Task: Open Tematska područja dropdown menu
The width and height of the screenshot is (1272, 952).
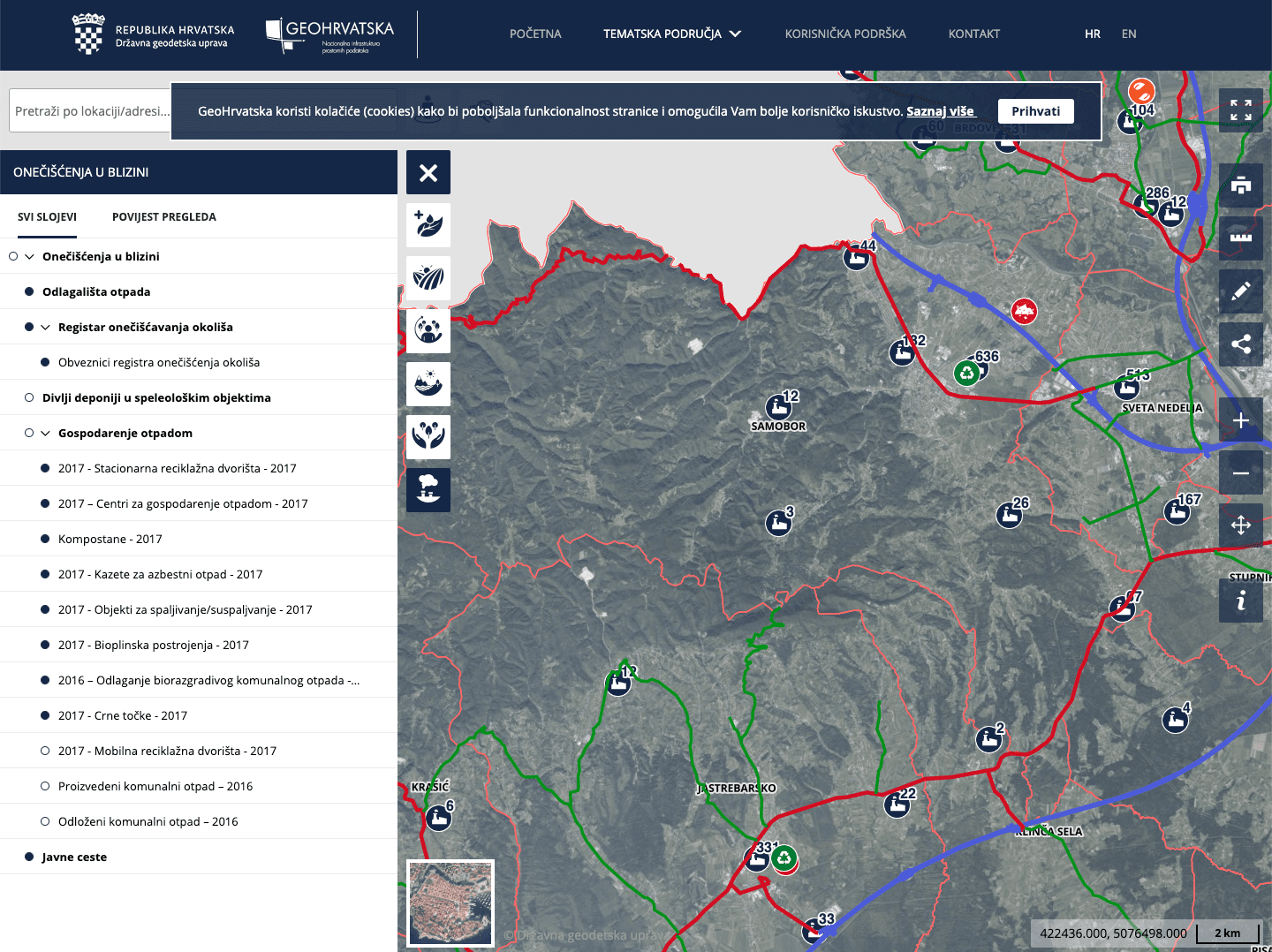Action: (672, 34)
